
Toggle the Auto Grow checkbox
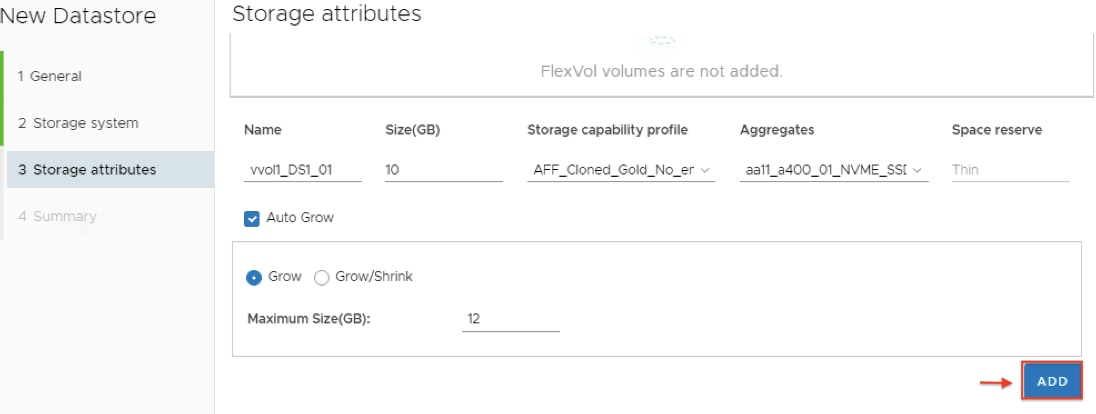pos(252,219)
